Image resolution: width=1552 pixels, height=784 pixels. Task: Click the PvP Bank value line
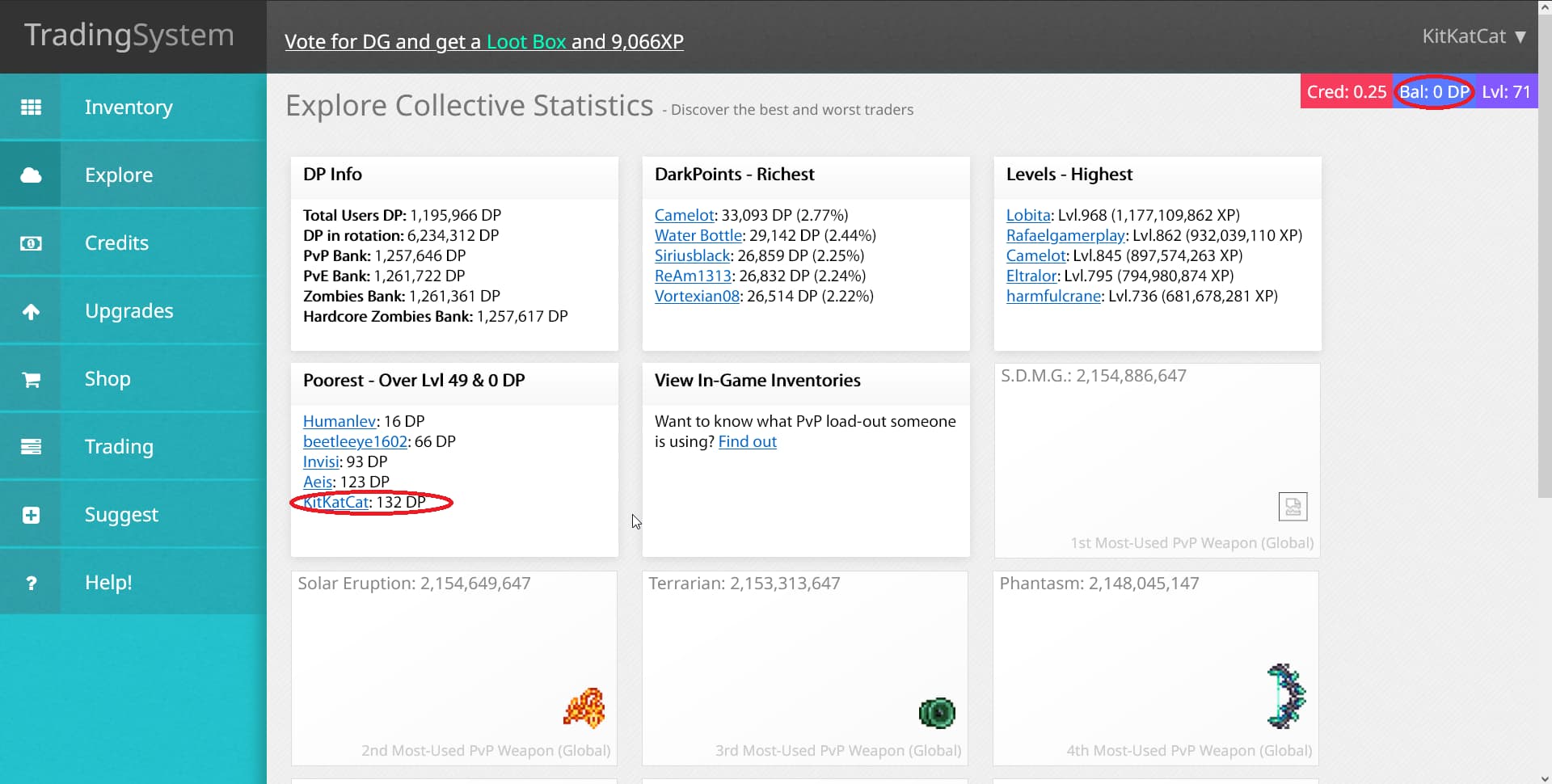[x=384, y=255]
